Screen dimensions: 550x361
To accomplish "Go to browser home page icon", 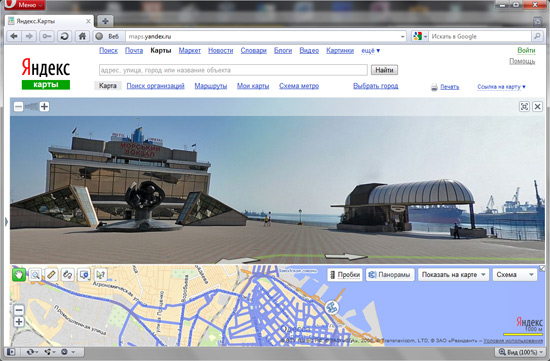I will (82, 36).
